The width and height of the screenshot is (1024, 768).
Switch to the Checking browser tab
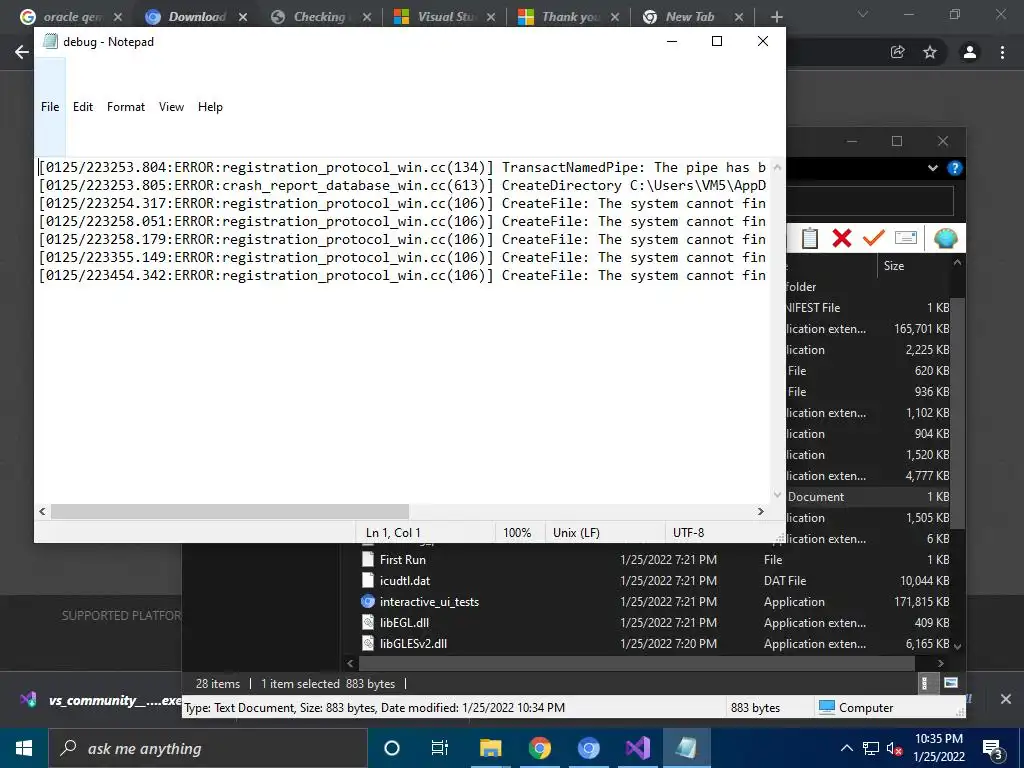tap(320, 17)
